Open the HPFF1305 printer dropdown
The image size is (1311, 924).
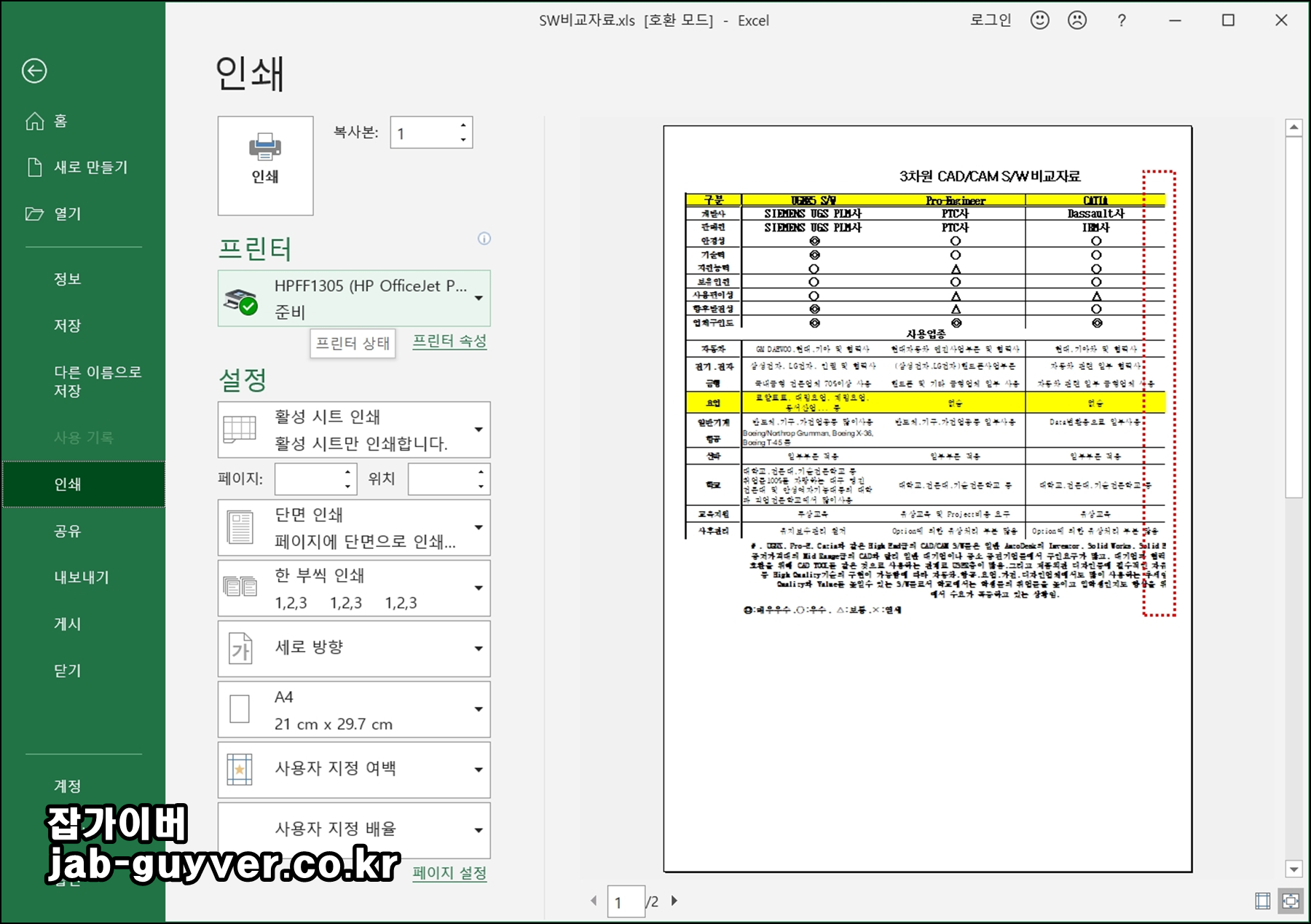(354, 299)
